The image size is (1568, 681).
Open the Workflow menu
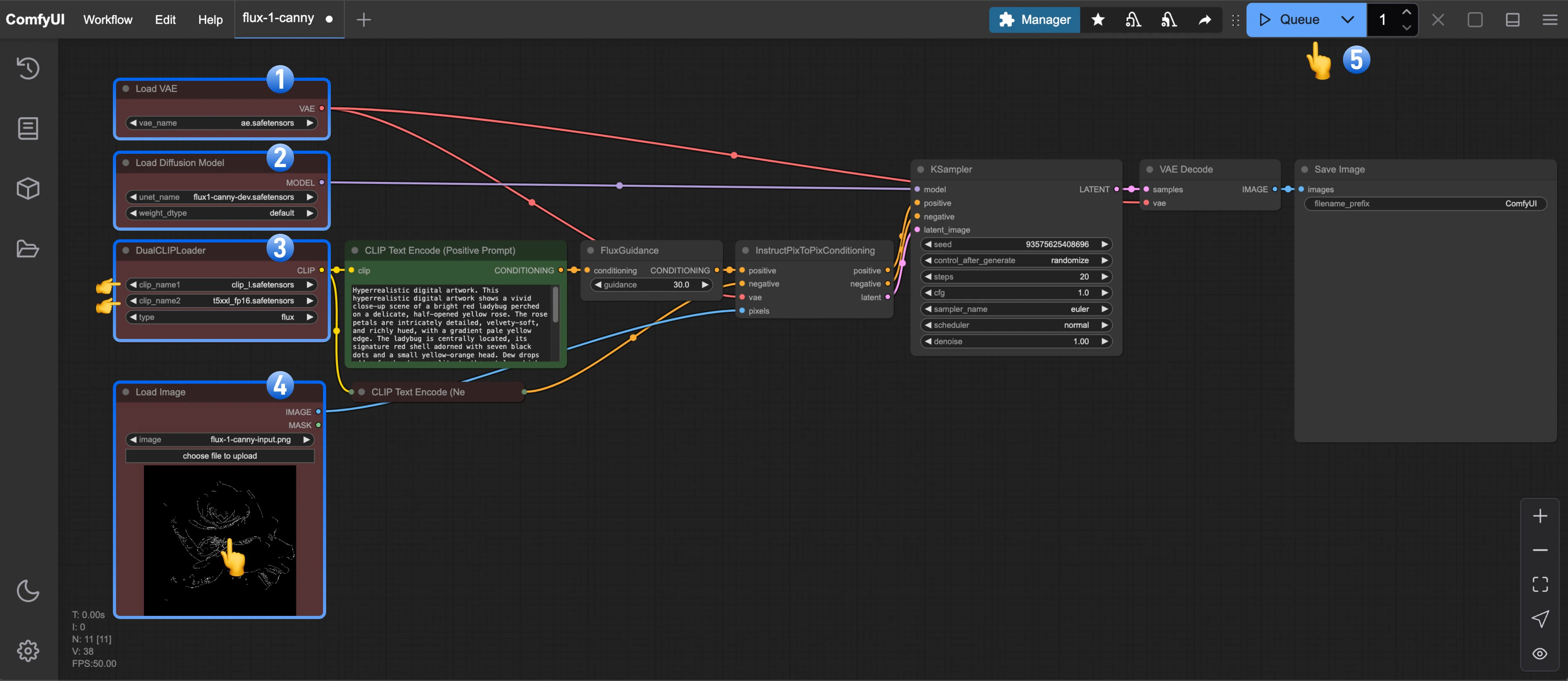(108, 19)
